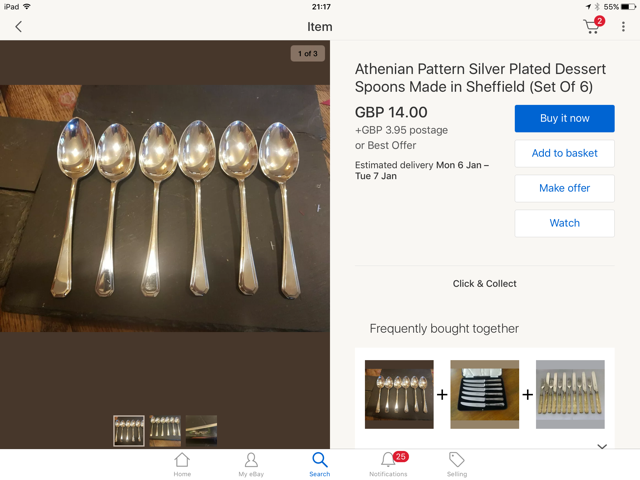This screenshot has width=640, height=480.
Task: Expand Frequently bought together chevron
Action: point(602,446)
